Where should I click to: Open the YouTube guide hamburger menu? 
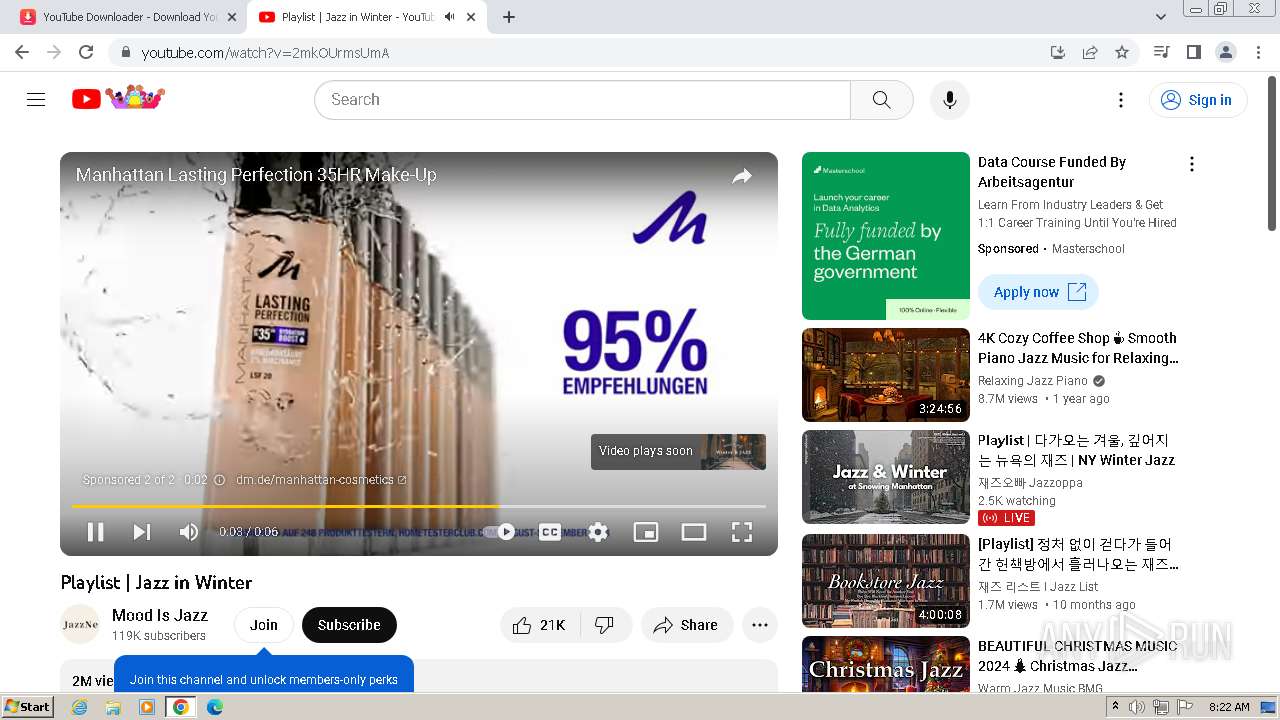36,100
